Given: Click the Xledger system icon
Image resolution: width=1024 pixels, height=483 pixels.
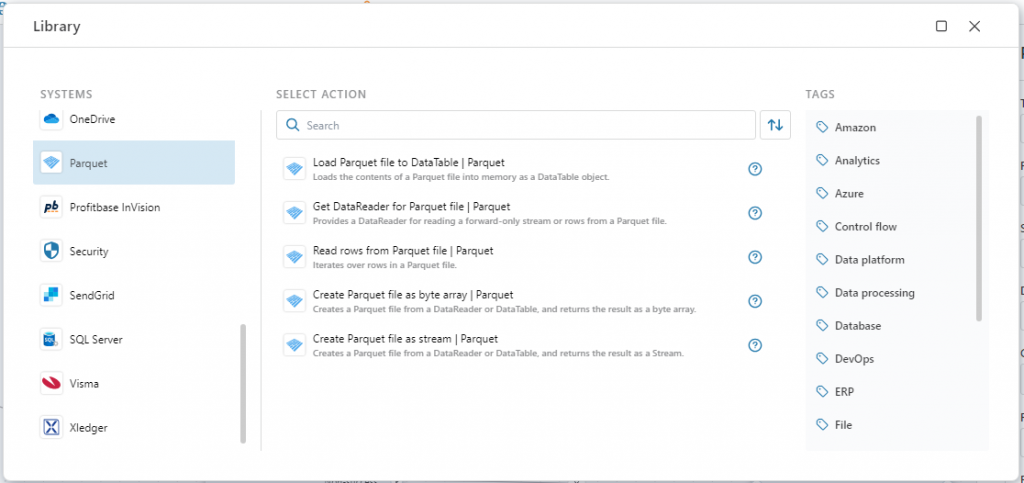Looking at the screenshot, I should (x=51, y=427).
